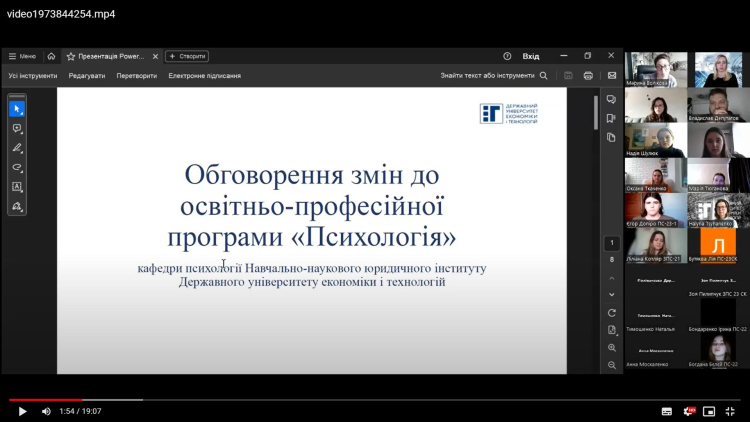Select the highlighter pen tool
This screenshot has width=750, height=422.
17,148
